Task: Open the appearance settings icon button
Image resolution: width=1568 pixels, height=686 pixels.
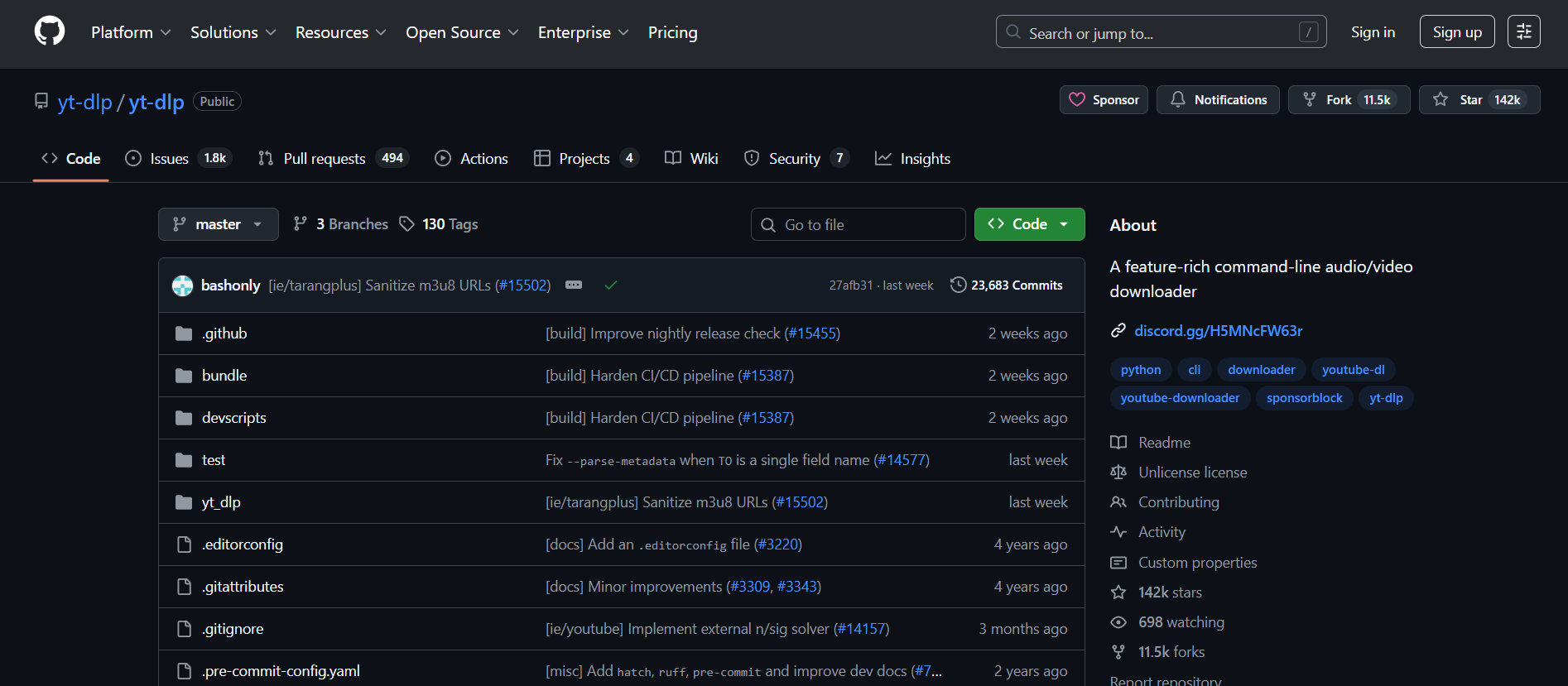Action: 1523,32
